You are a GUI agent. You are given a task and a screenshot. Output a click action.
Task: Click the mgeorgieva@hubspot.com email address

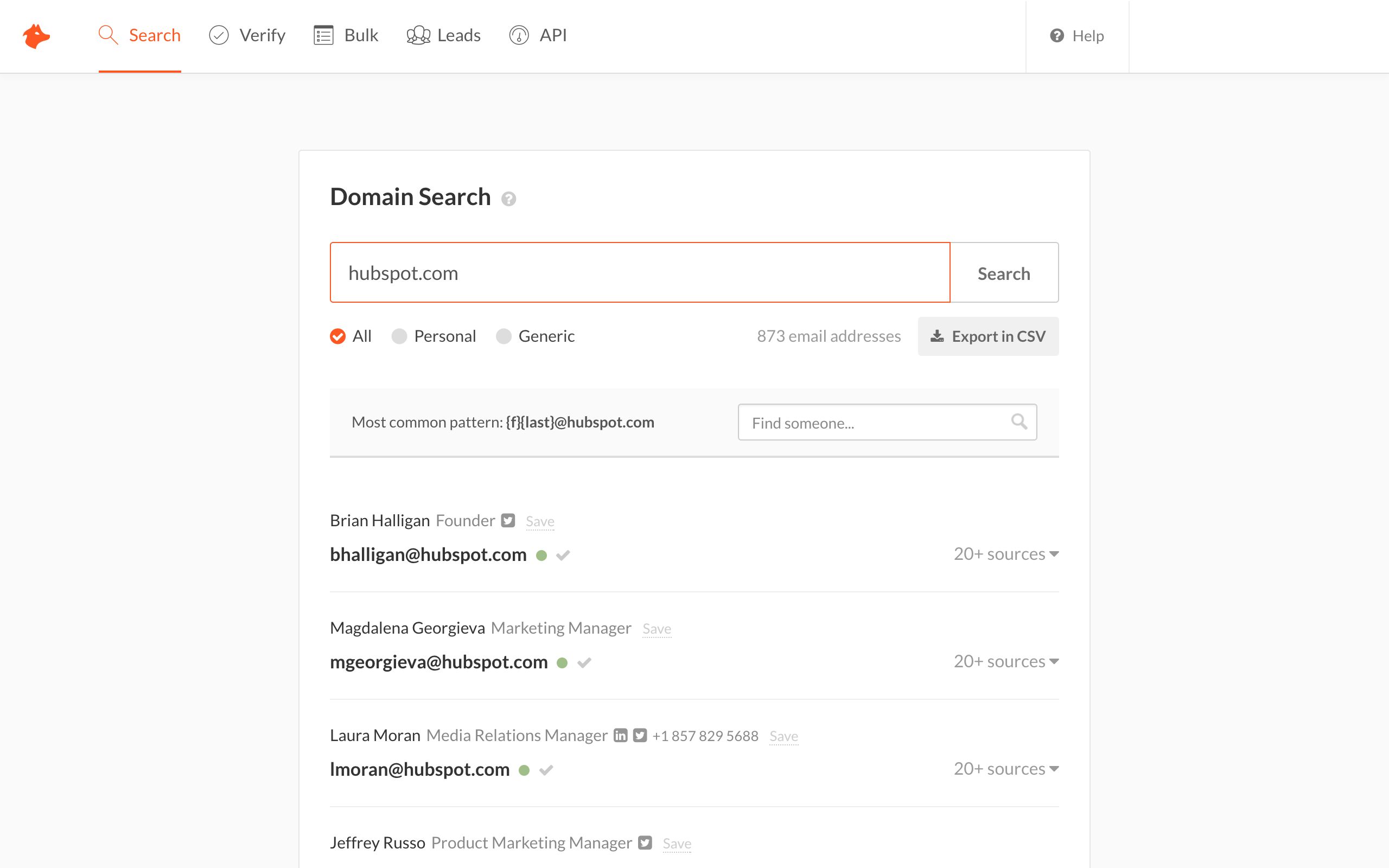(438, 662)
